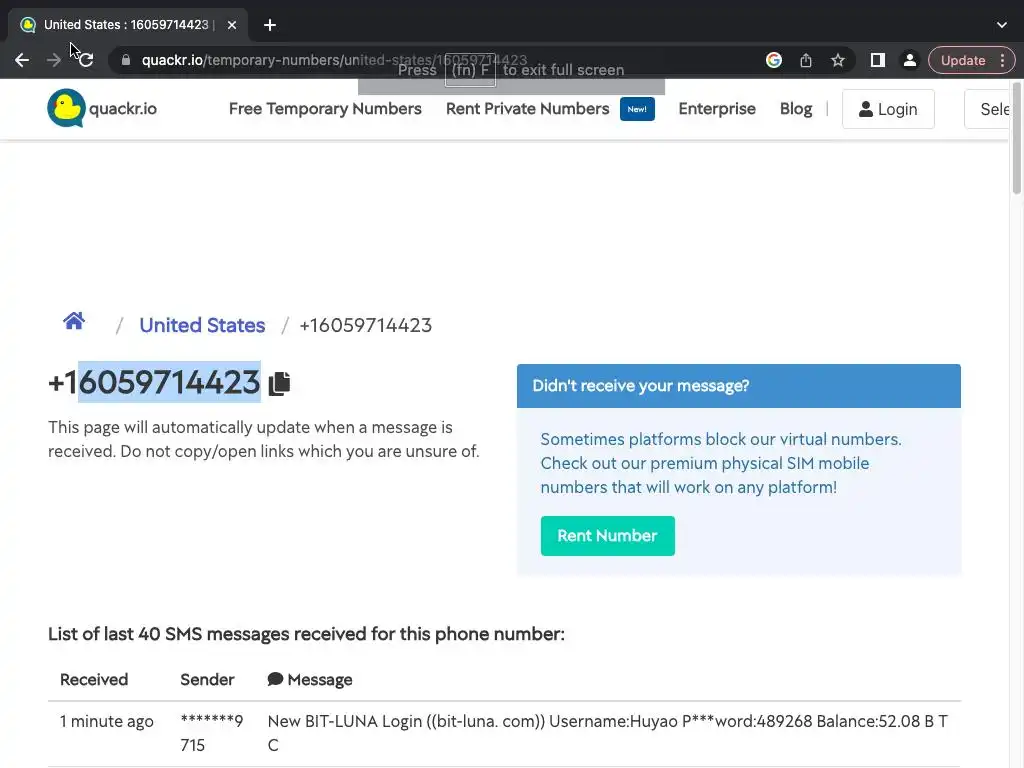This screenshot has width=1024, height=768.
Task: Reload the page with the refresh icon
Action: 86,60
